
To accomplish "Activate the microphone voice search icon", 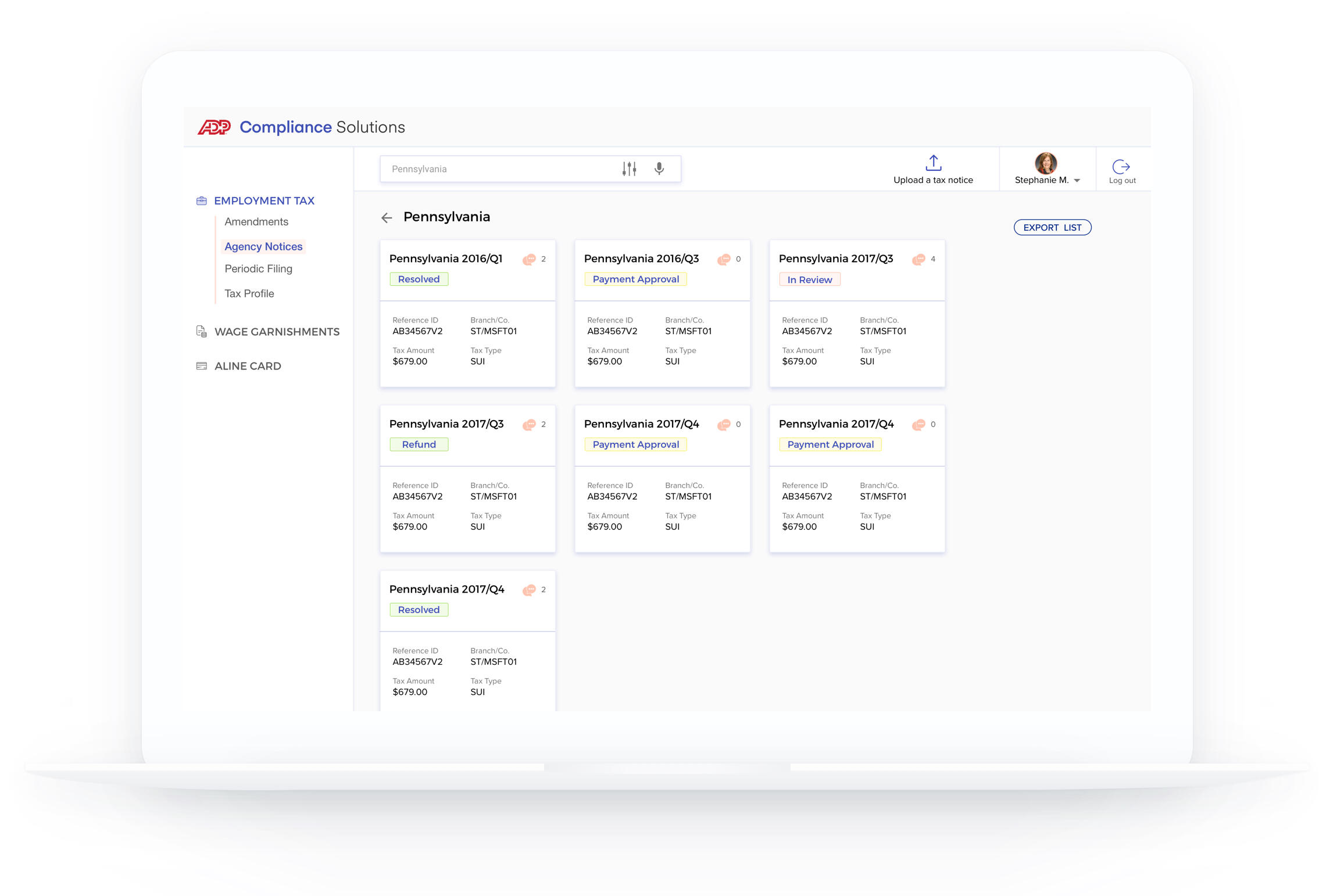I will pos(659,169).
